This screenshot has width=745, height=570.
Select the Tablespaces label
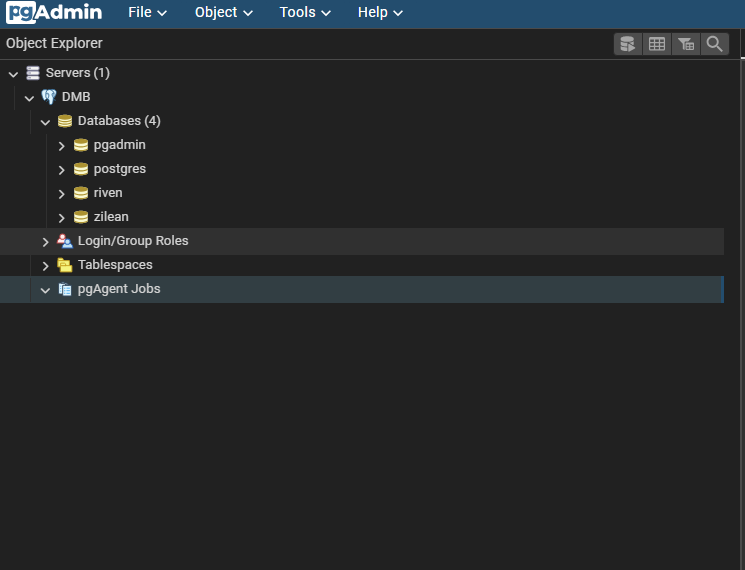pyautogui.click(x=115, y=265)
